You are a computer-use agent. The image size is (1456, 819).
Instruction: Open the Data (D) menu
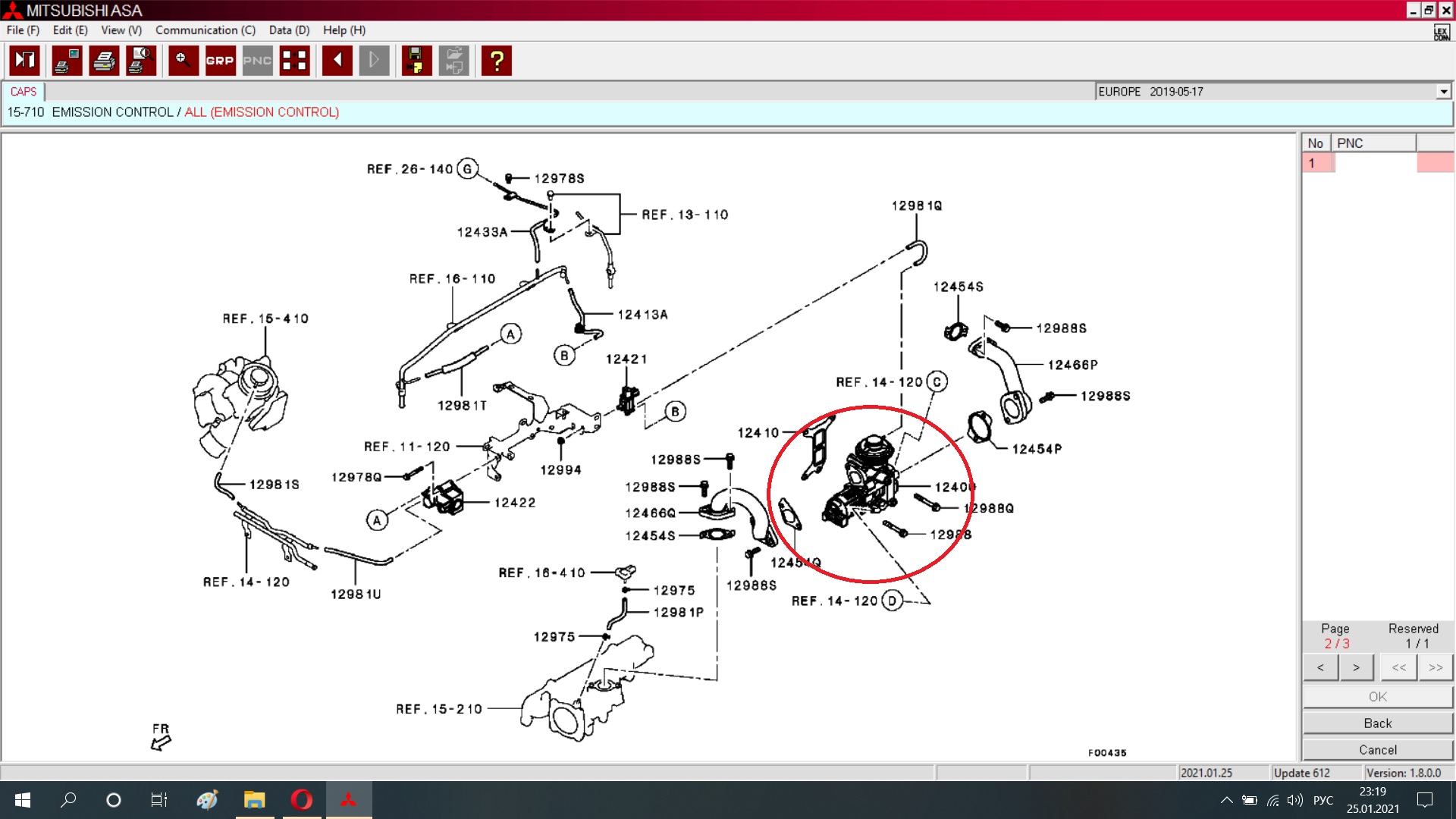pos(289,30)
